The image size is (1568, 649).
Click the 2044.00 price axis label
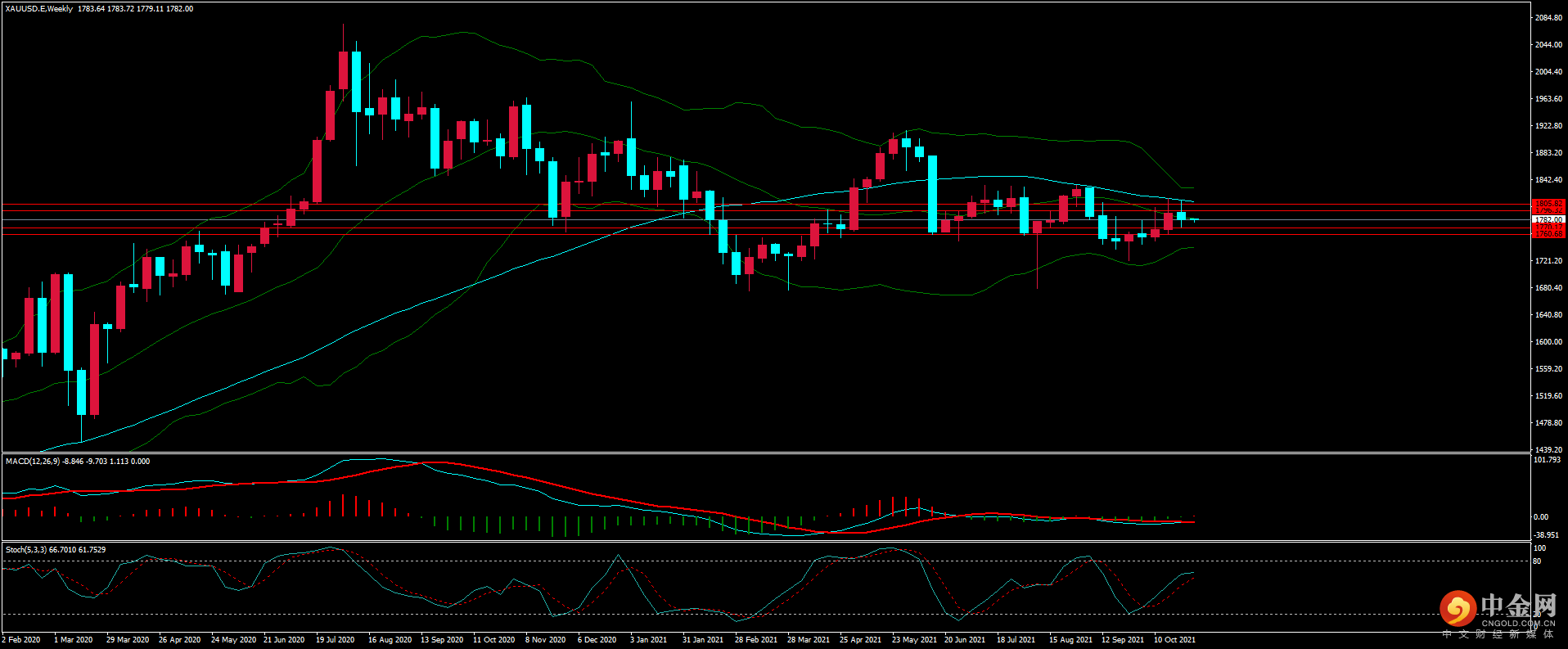pos(1548,45)
